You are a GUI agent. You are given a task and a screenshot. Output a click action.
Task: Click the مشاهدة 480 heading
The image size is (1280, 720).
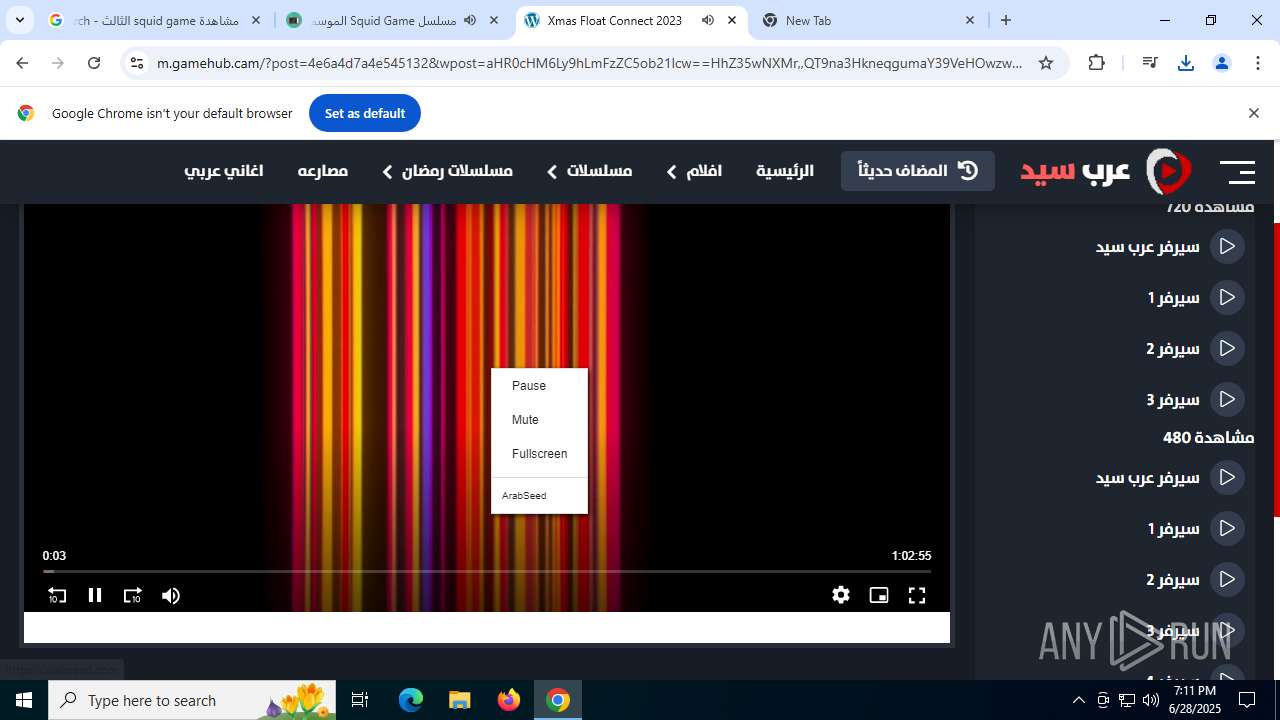point(1208,438)
